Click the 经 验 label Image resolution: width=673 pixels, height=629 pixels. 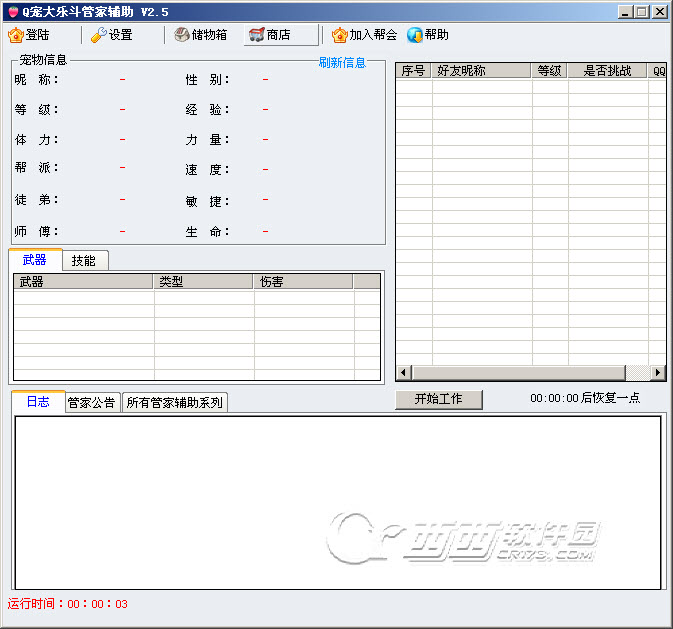point(208,109)
